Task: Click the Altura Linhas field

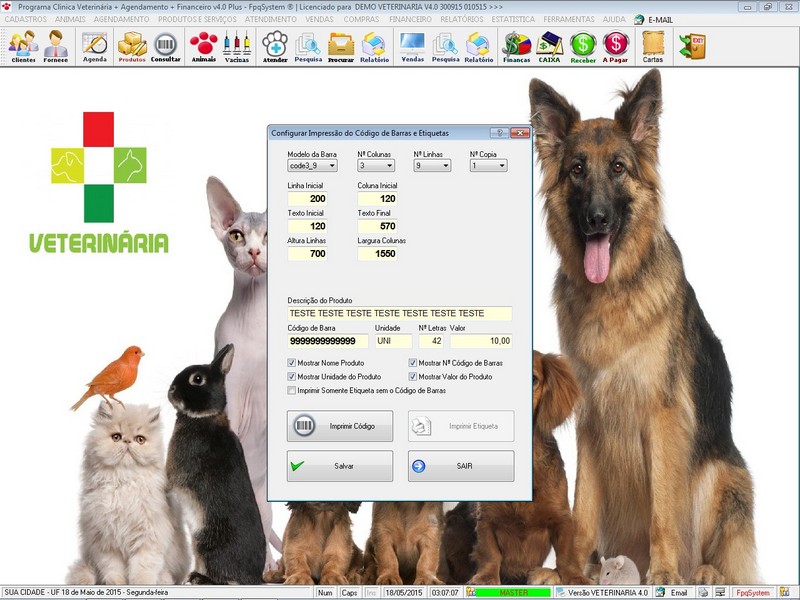Action: tap(307, 254)
